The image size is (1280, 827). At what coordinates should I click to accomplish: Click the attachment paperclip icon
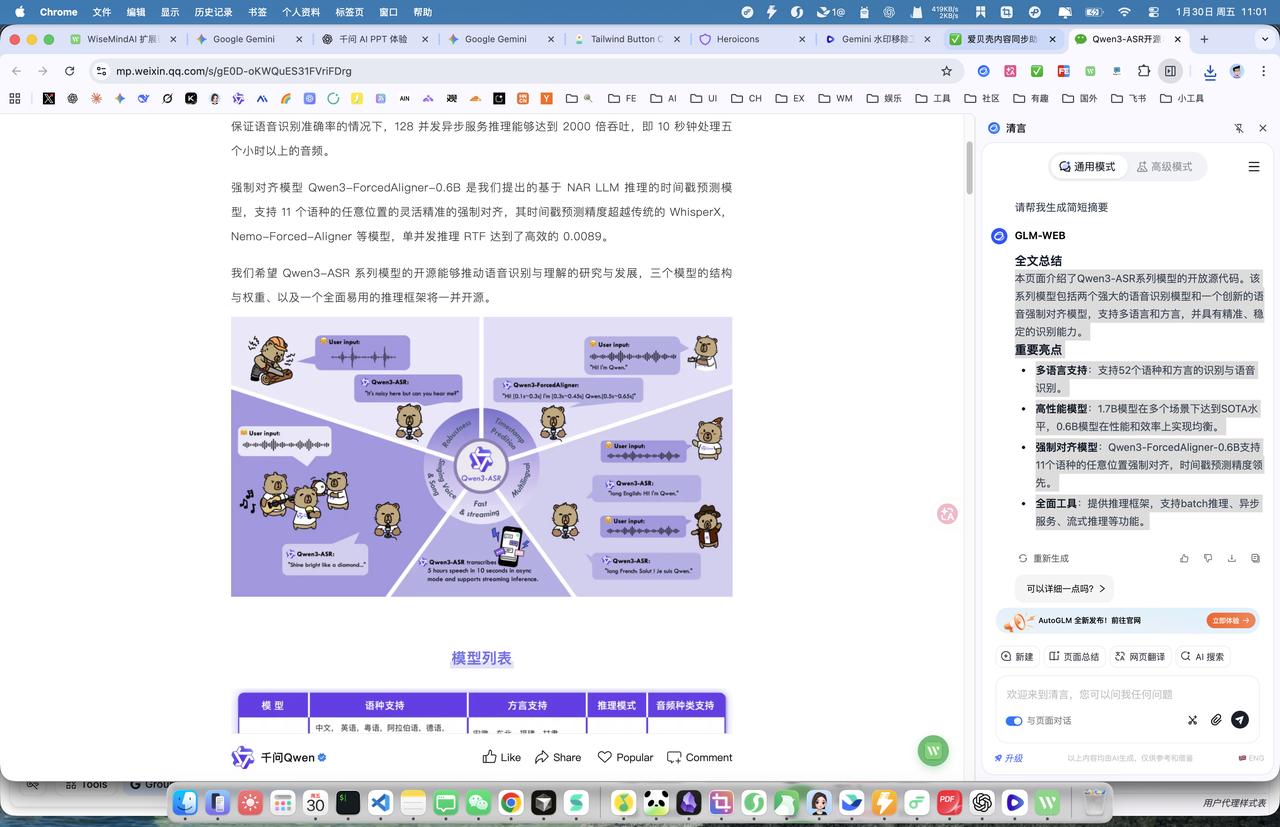1216,720
